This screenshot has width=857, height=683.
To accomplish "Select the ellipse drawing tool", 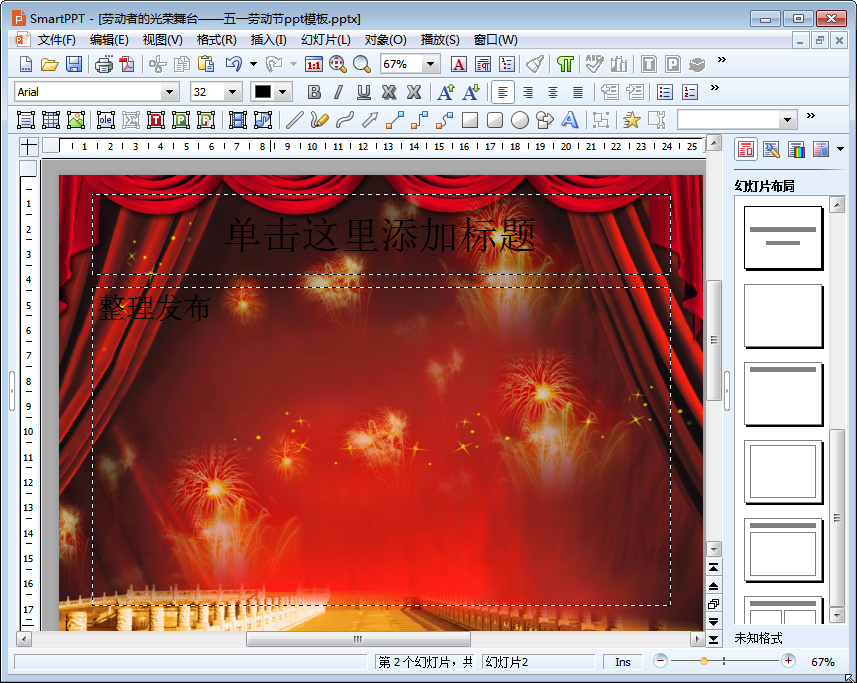I will (x=520, y=120).
